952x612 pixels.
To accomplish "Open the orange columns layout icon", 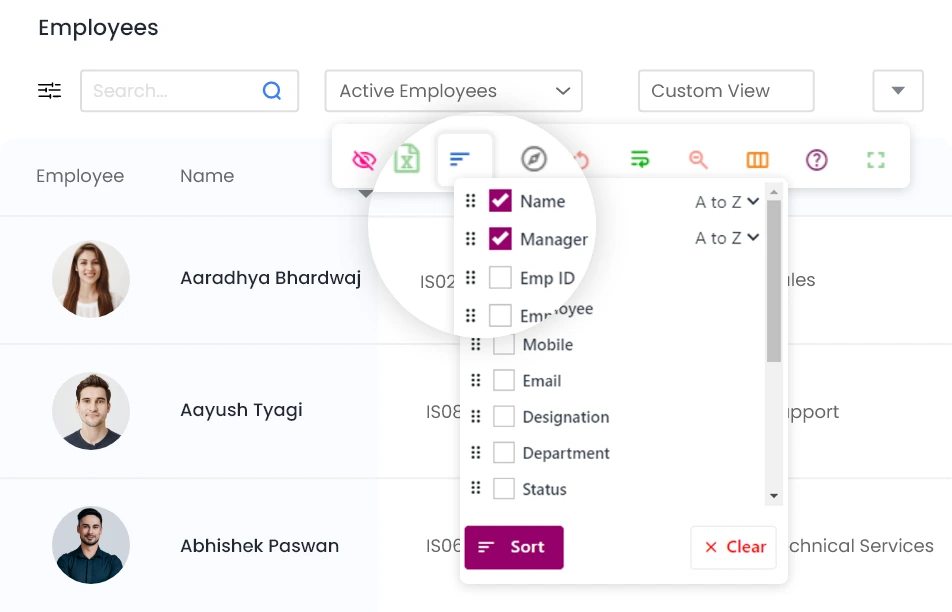I will [x=757, y=160].
